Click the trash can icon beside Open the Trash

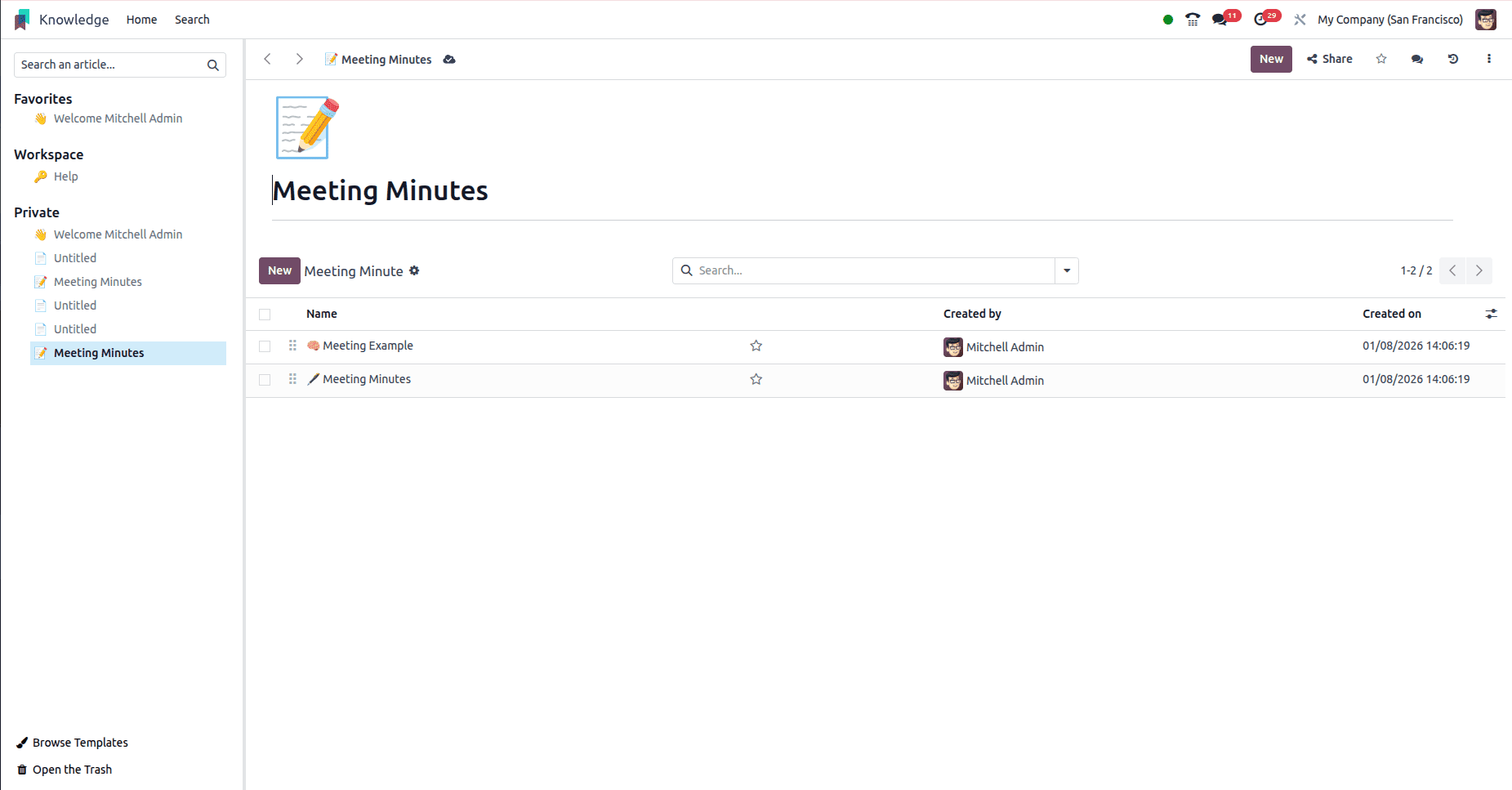tap(22, 770)
